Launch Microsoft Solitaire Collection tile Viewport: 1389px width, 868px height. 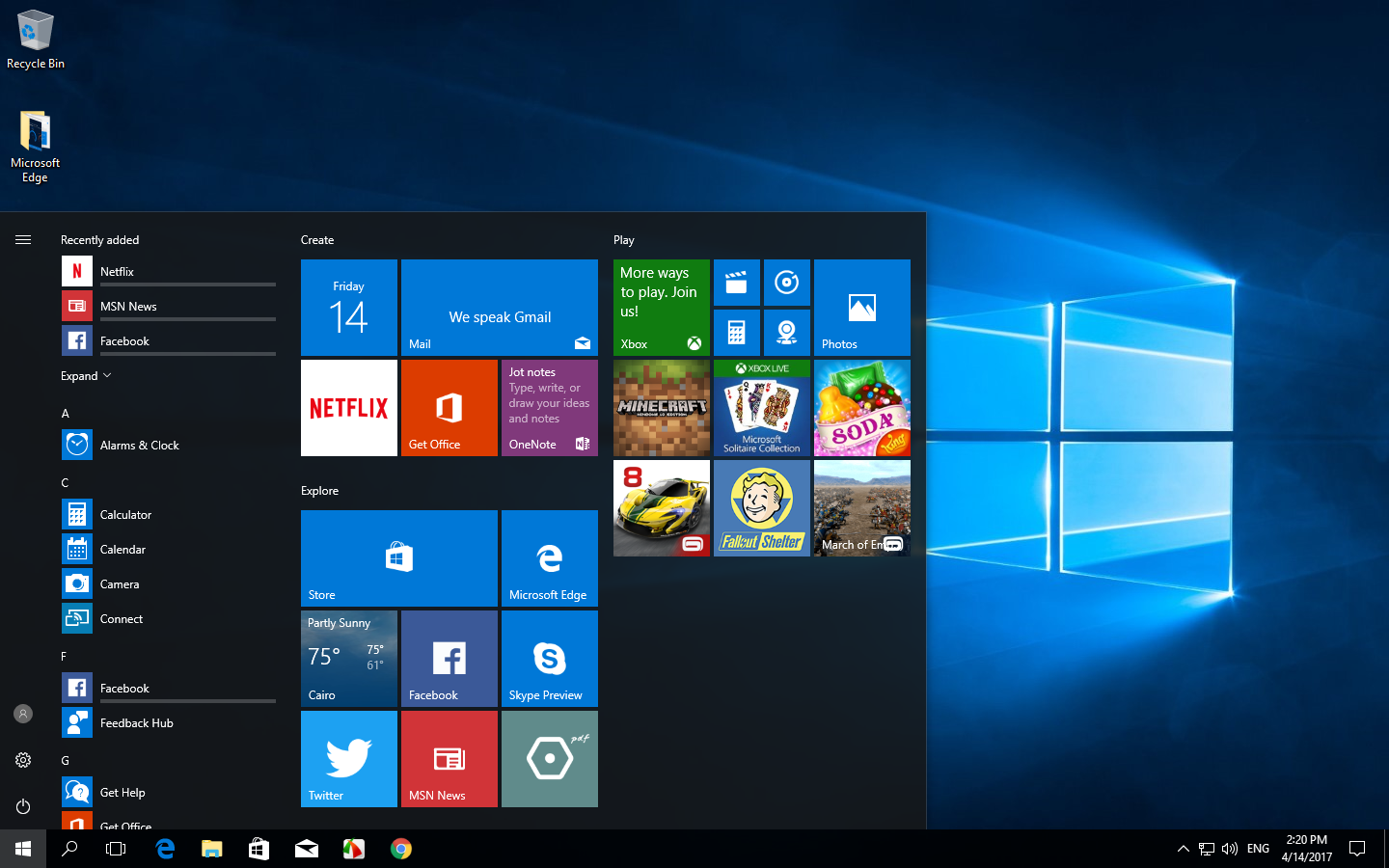click(x=762, y=408)
